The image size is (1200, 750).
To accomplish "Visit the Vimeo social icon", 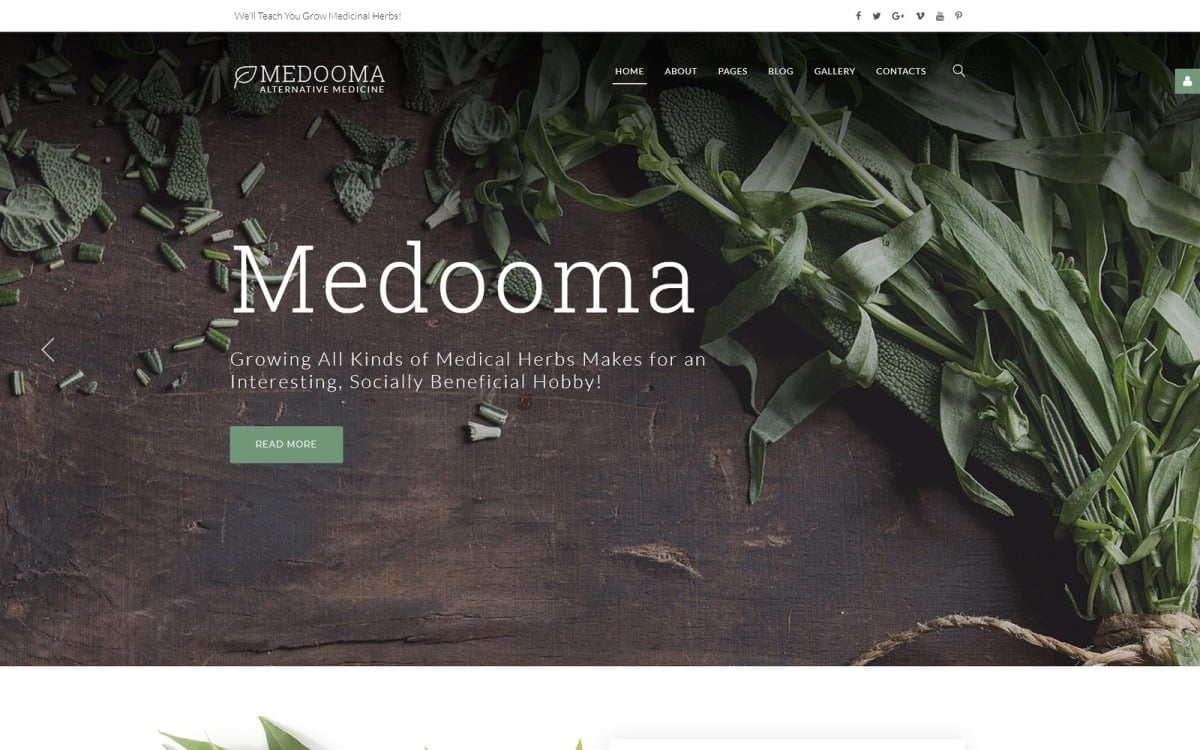I will [920, 16].
